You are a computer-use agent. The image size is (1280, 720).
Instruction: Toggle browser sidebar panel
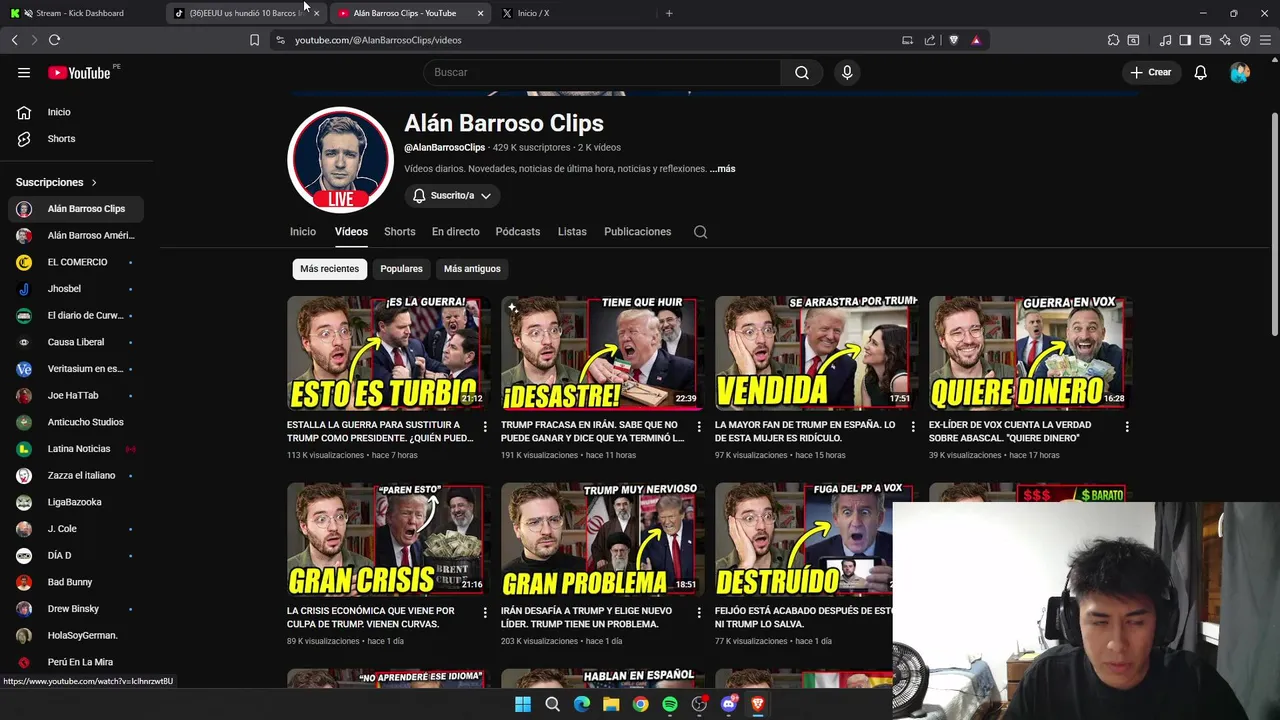[x=1185, y=40]
